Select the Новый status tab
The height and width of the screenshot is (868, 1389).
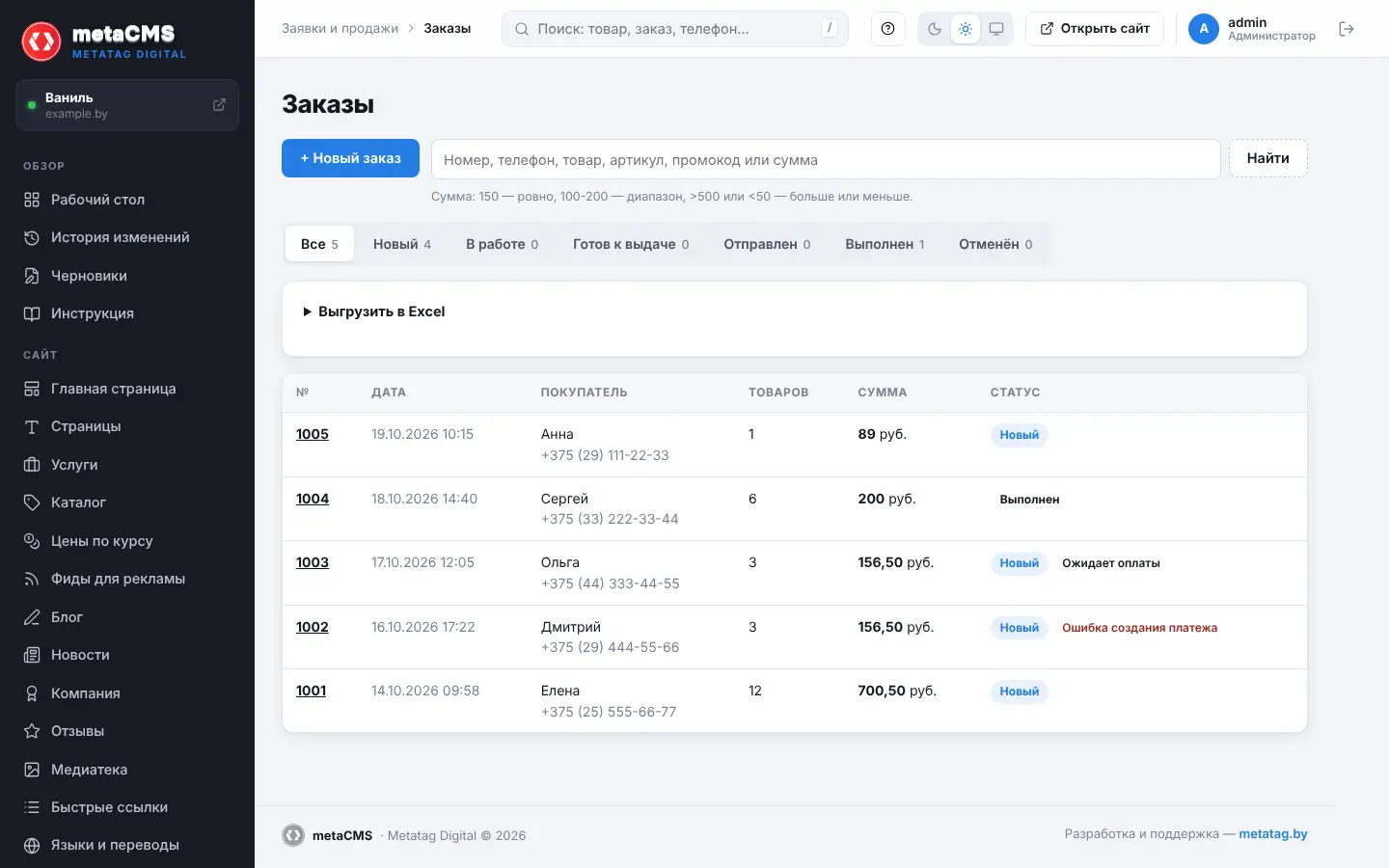coord(402,244)
